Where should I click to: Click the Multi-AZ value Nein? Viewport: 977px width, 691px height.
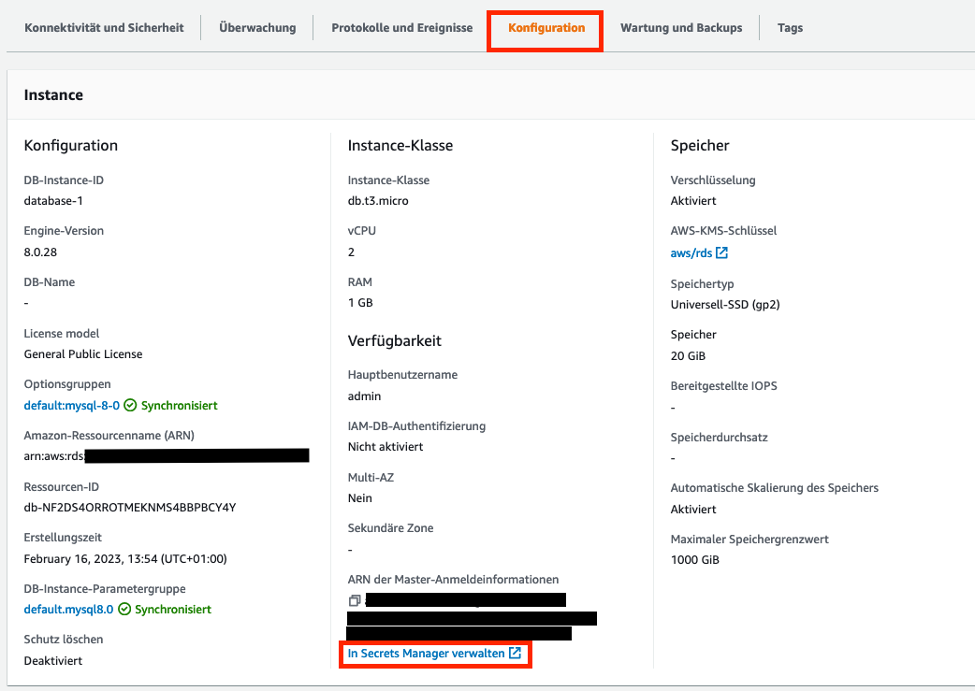tap(360, 498)
